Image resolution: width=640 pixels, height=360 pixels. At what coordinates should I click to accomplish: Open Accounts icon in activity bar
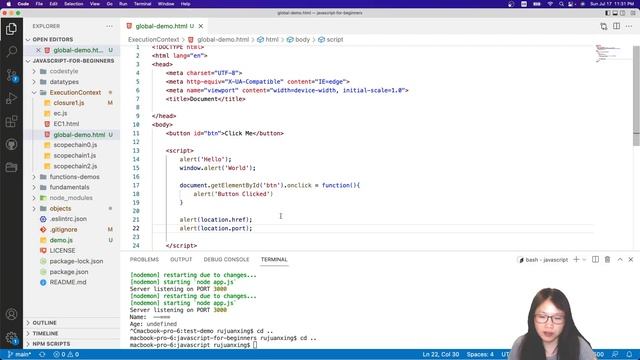(x=11, y=314)
